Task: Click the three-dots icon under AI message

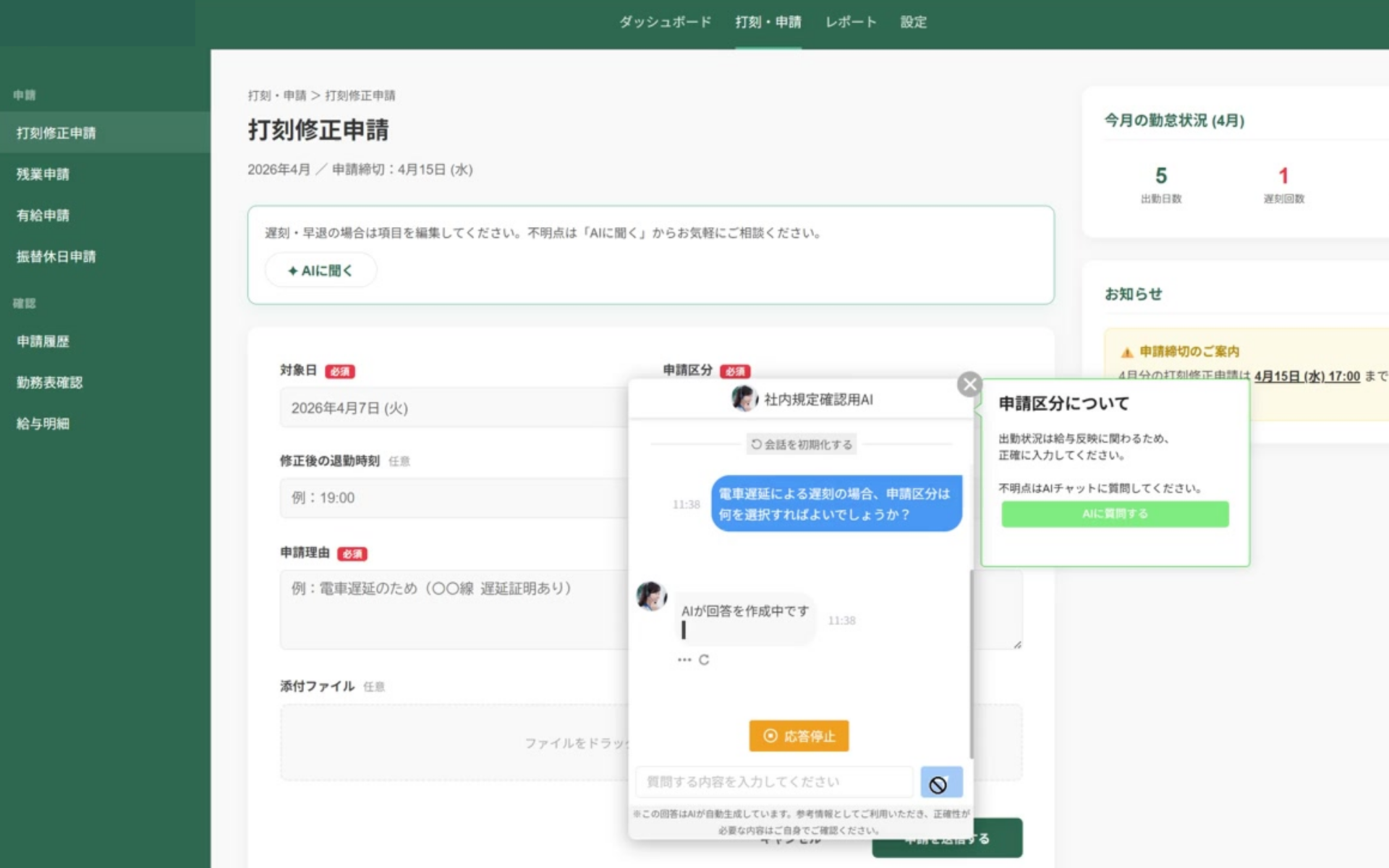Action: tap(684, 660)
